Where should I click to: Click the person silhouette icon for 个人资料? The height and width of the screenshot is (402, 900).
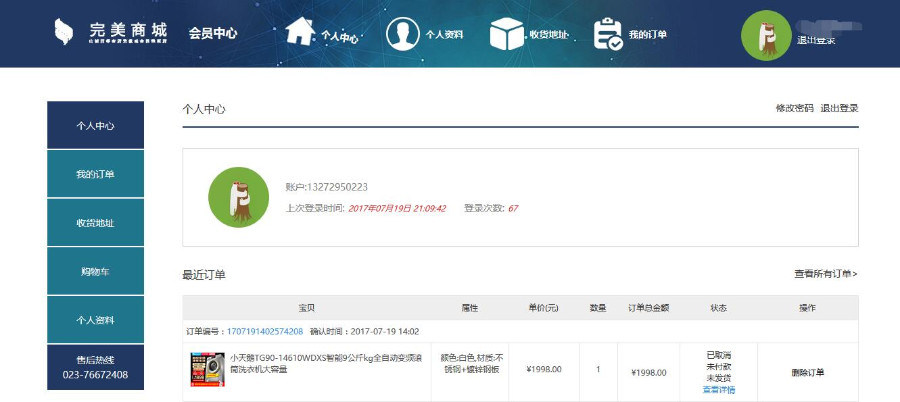tap(403, 34)
